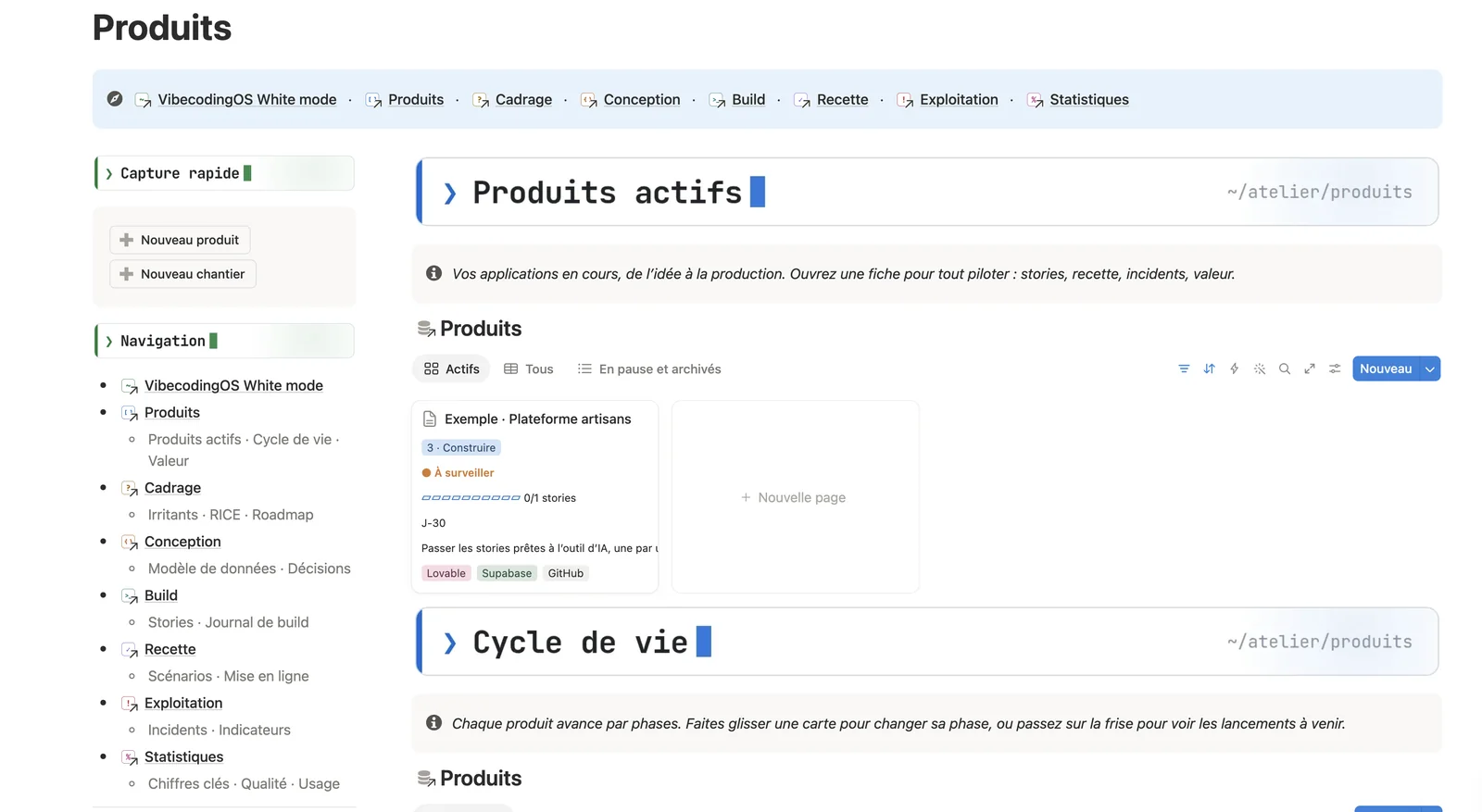Screen dimensions: 1482x812
Task: Click the Statistiques page icon in the top bar
Action: click(1036, 100)
